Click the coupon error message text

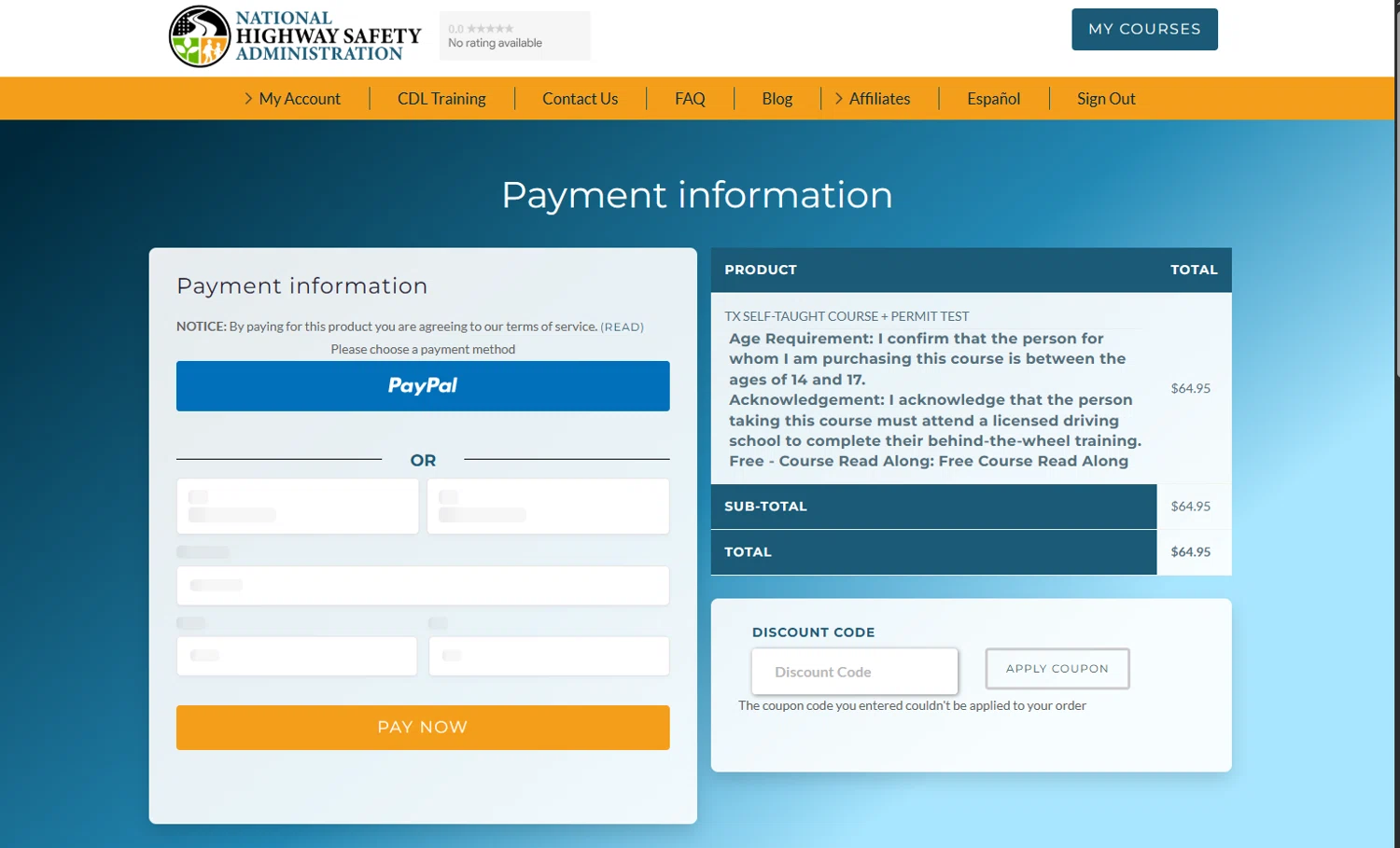pos(912,705)
